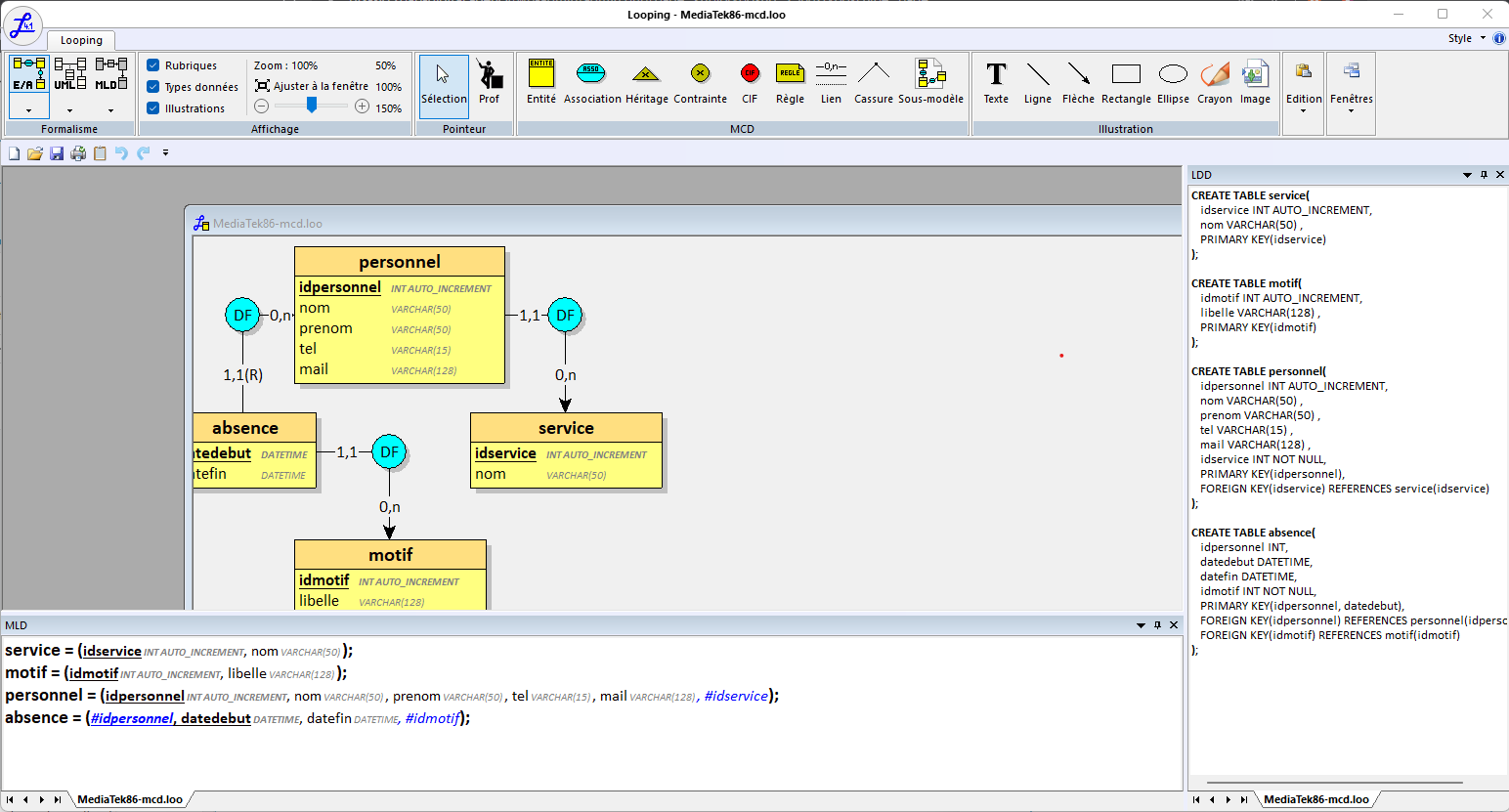
Task: Expand the Edition menu button
Action: tap(1303, 93)
